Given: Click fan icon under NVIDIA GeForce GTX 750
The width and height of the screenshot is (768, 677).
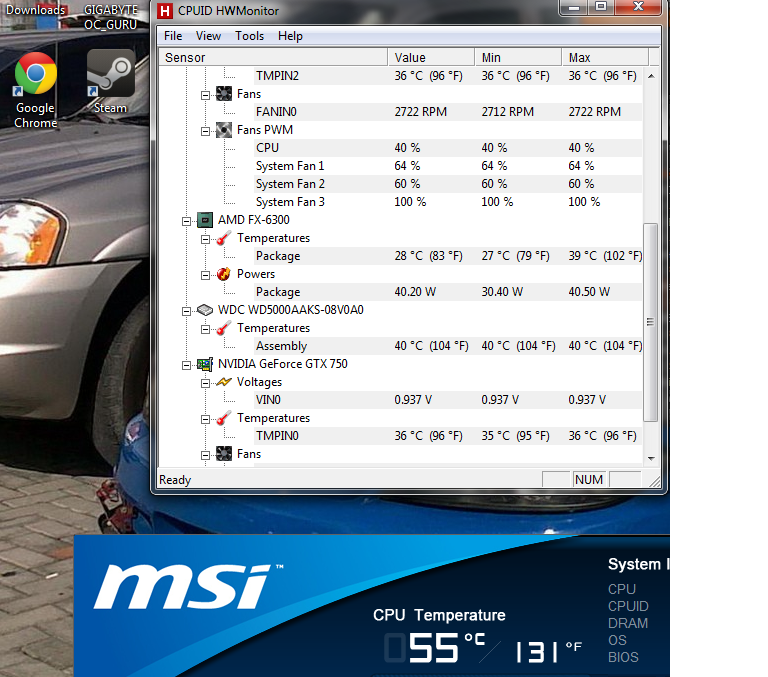Looking at the screenshot, I should tap(224, 454).
